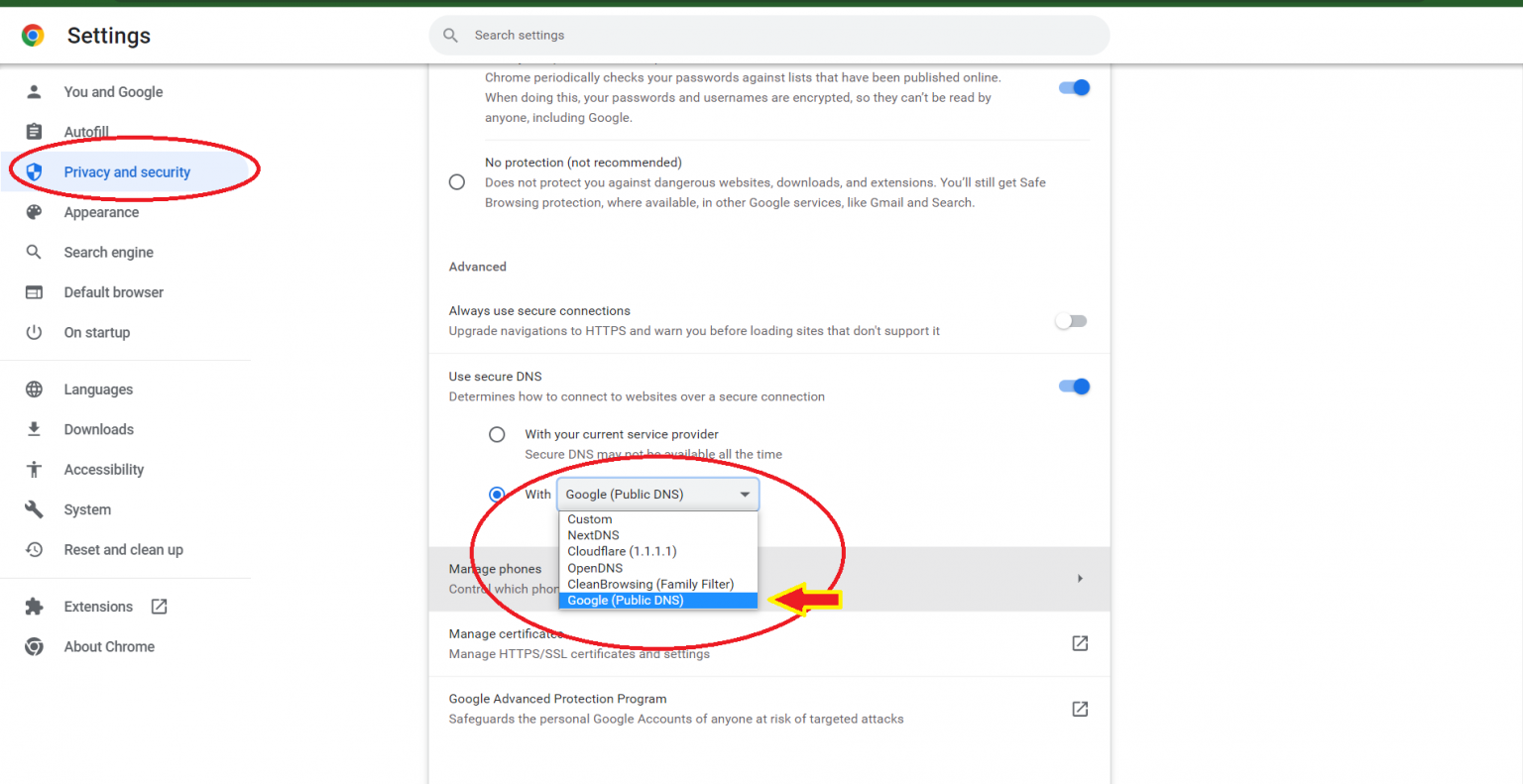The height and width of the screenshot is (784, 1523).
Task: Select With your current service provider option
Action: pos(497,434)
